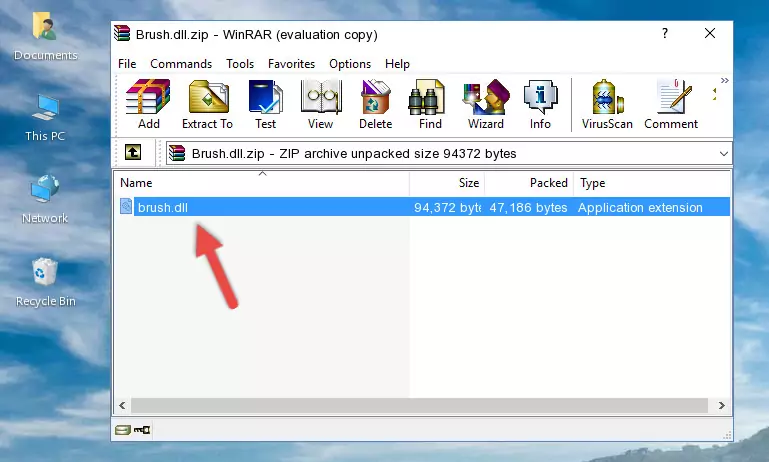This screenshot has height=462, width=769.
Task: Open the Extract To tool
Action: (x=207, y=104)
